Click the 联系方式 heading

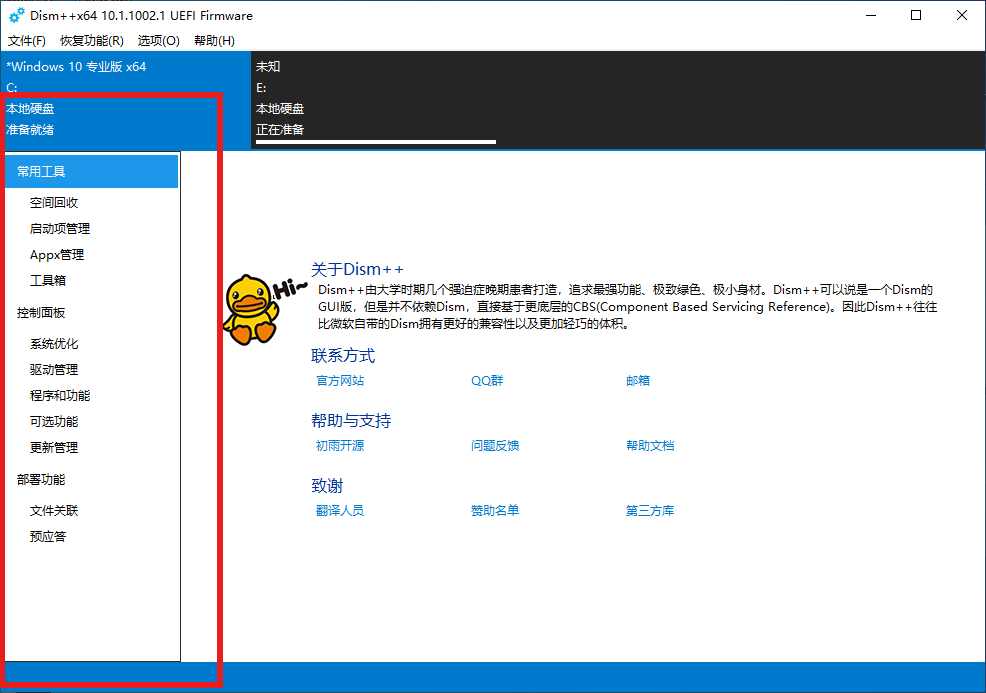(x=343, y=355)
